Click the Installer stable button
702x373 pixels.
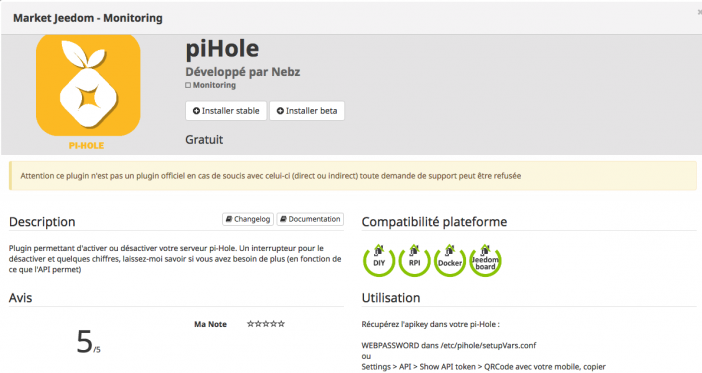point(226,111)
